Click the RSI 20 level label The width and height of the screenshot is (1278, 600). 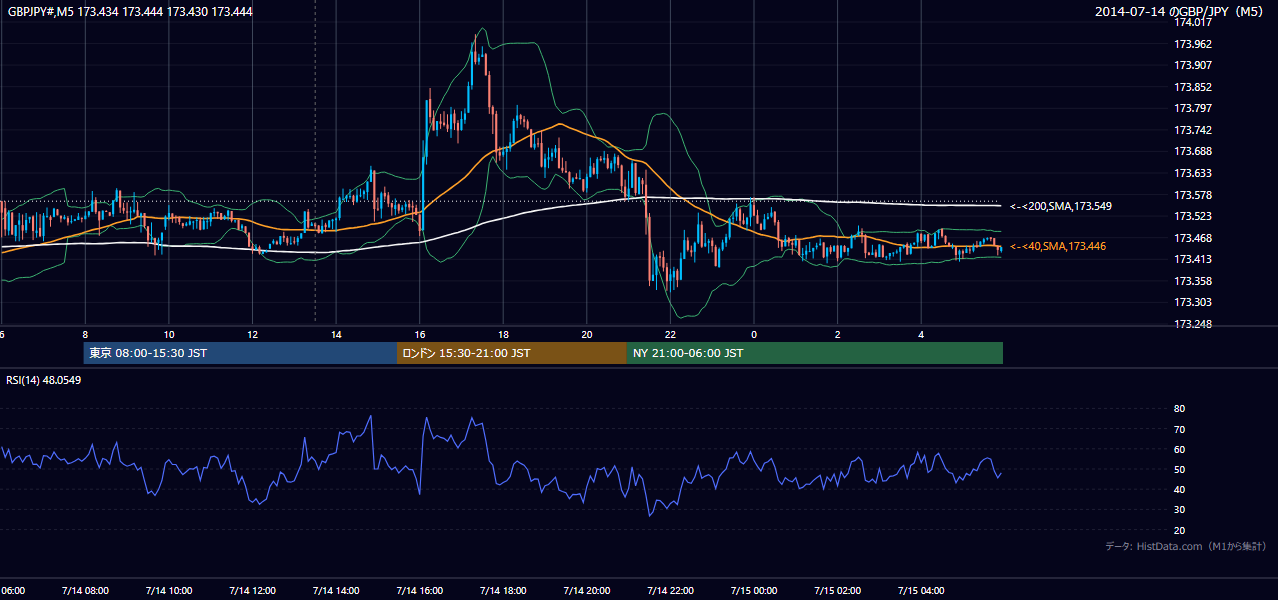tap(1179, 531)
